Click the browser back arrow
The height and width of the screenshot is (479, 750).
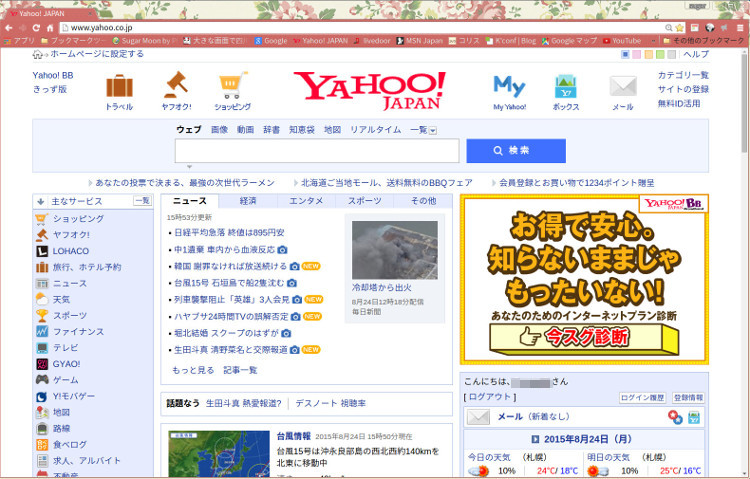[9, 28]
